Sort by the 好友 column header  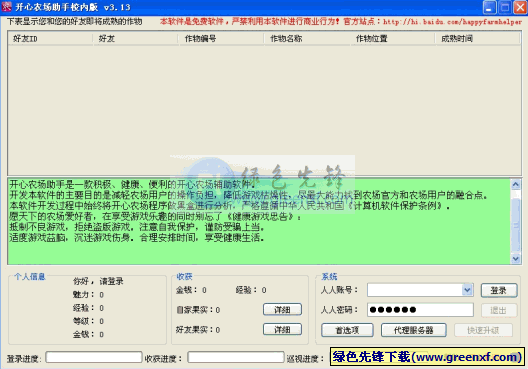point(135,39)
